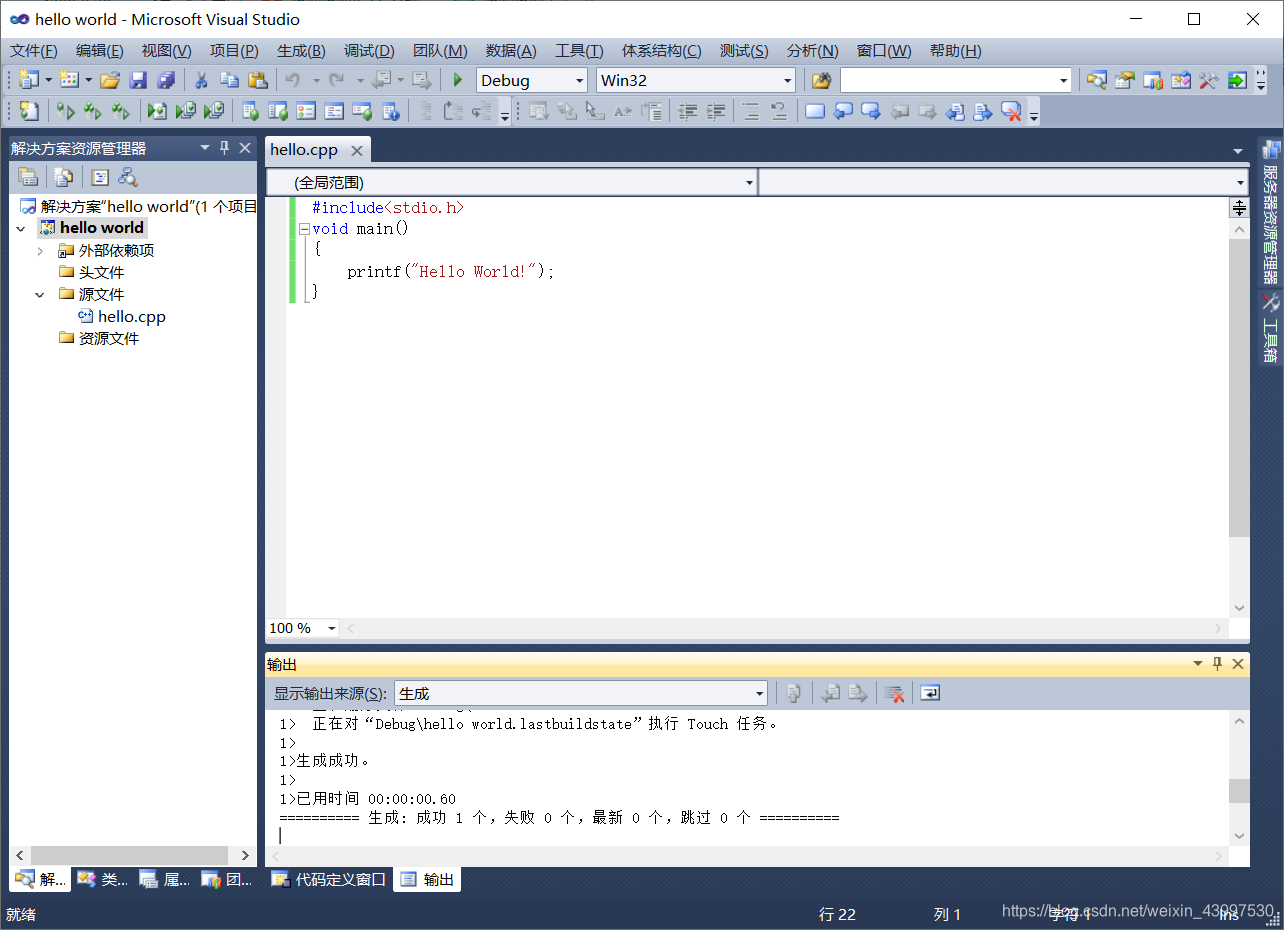
Task: Click the Toggle Bookmark rectangle icon
Action: [x=815, y=112]
